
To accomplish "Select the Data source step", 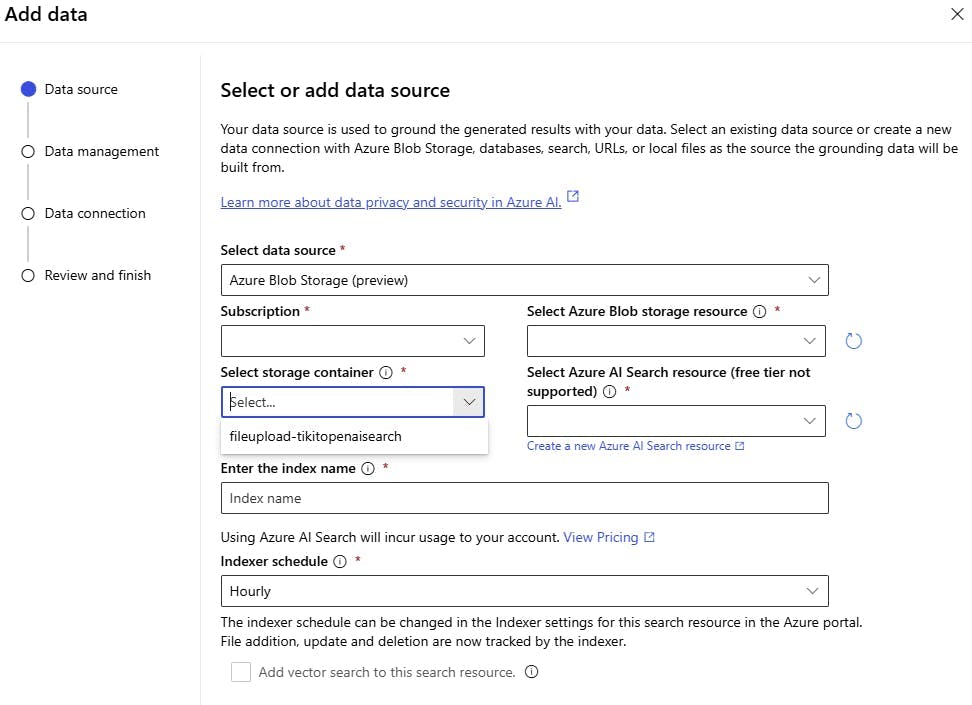I will pyautogui.click(x=81, y=89).
